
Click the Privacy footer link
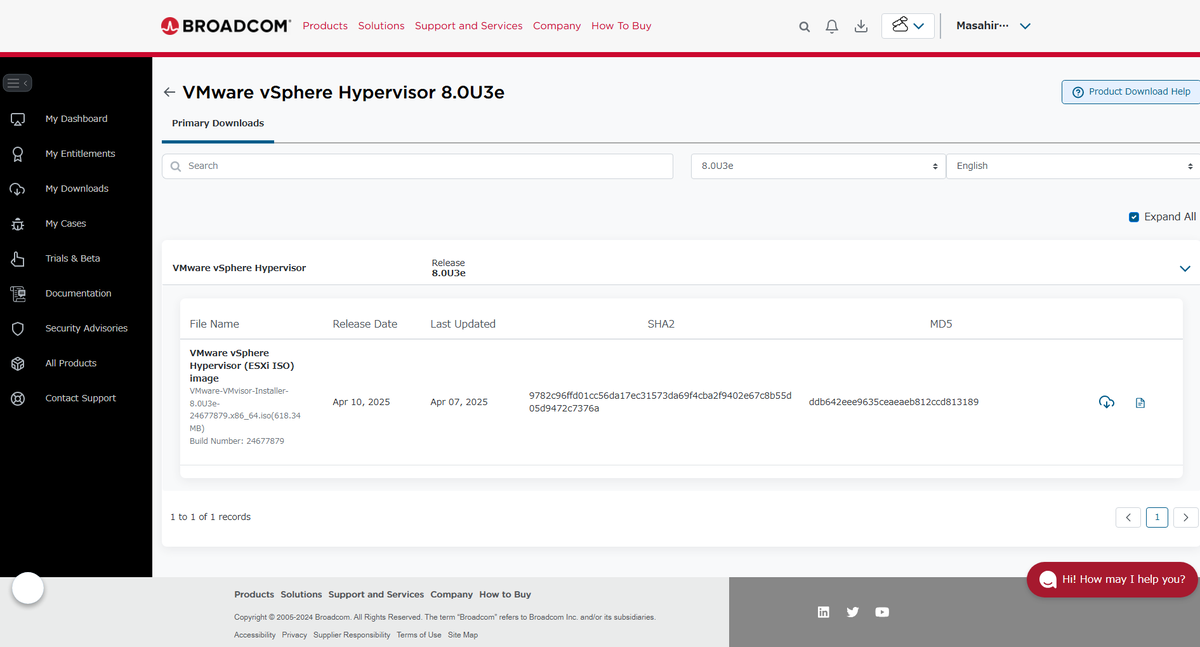(294, 635)
